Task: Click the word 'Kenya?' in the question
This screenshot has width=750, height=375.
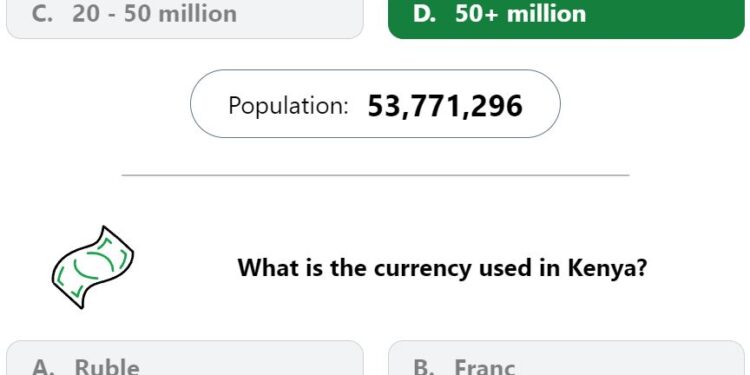Action: 607,268
